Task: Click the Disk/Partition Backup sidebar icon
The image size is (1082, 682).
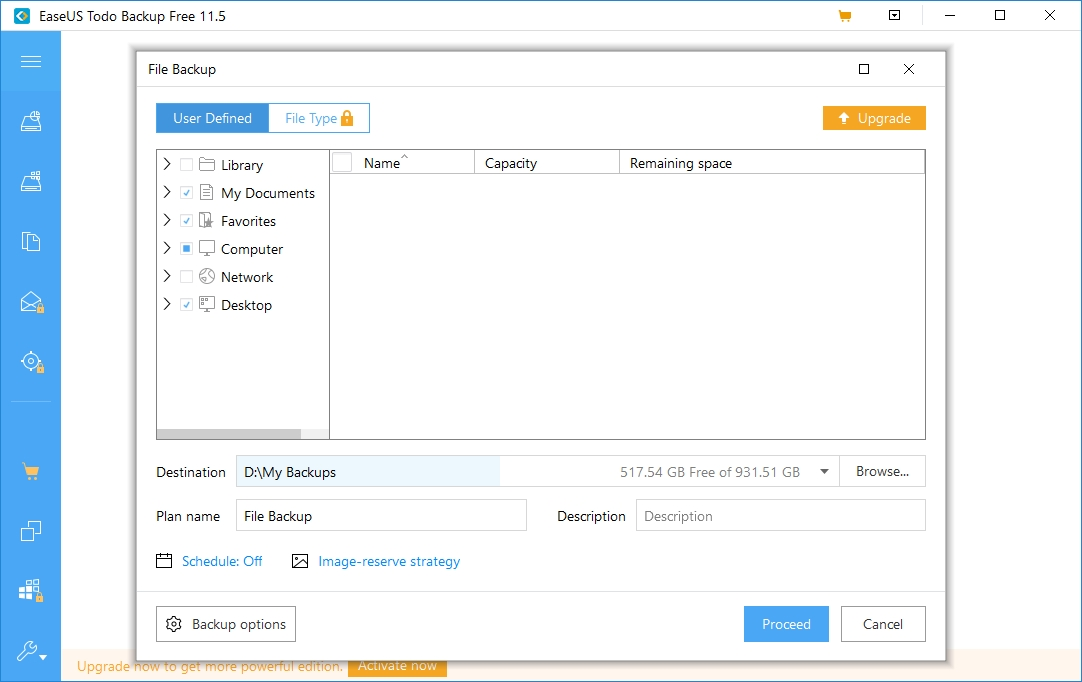Action: (x=30, y=121)
